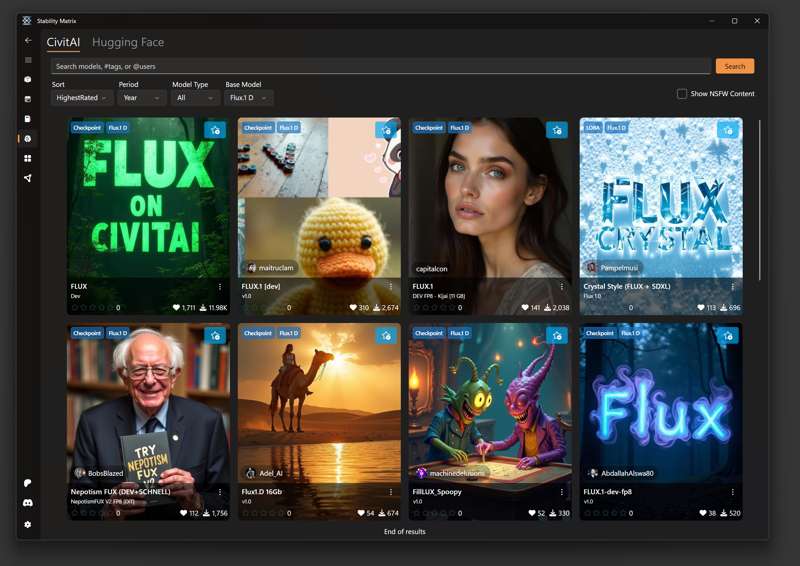The width and height of the screenshot is (800, 566).
Task: Open the Base Model dropdown showing Flux.1 D
Action: pyautogui.click(x=249, y=98)
